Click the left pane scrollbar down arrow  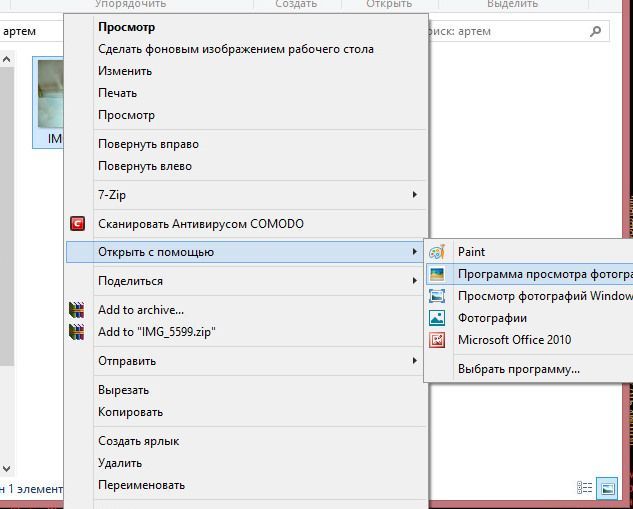coord(6,468)
